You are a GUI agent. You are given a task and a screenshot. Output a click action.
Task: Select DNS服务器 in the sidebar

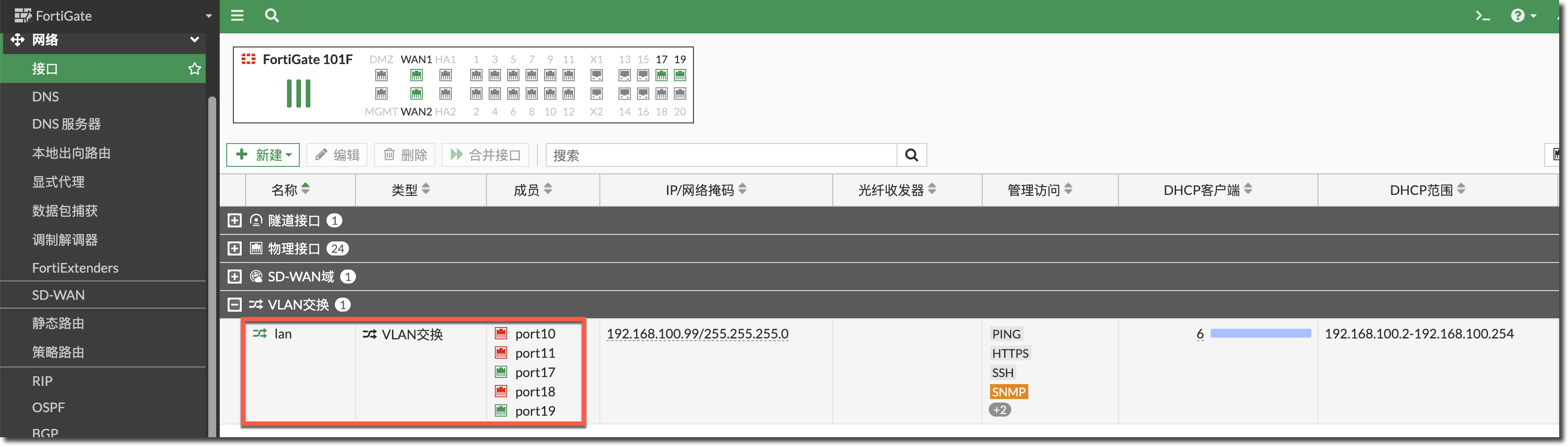pos(66,124)
